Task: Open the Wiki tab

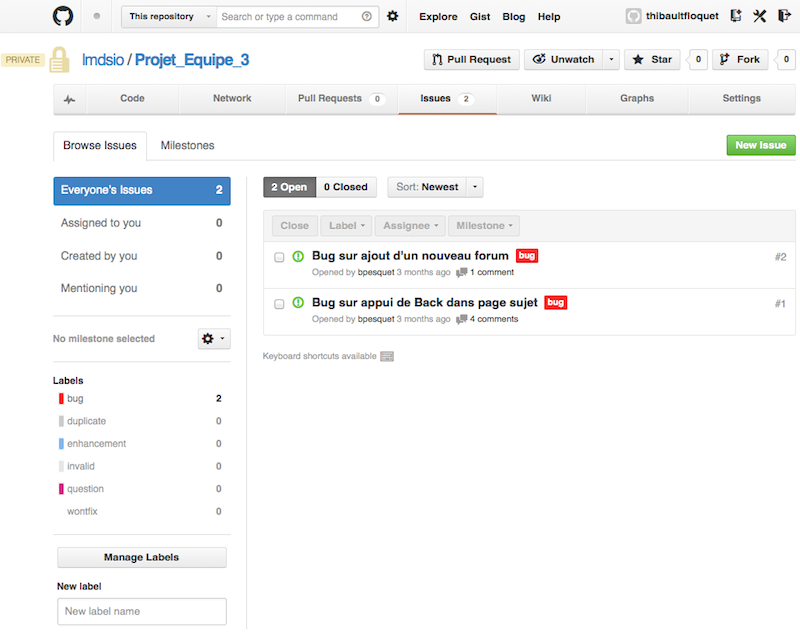Action: coord(540,99)
